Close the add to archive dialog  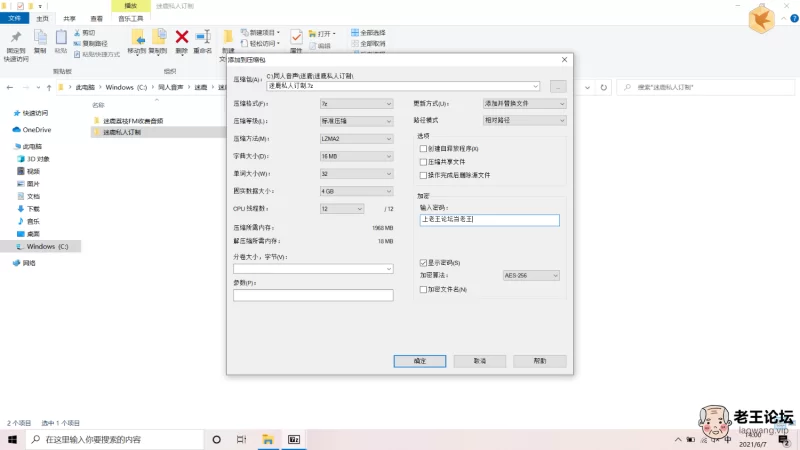point(564,60)
